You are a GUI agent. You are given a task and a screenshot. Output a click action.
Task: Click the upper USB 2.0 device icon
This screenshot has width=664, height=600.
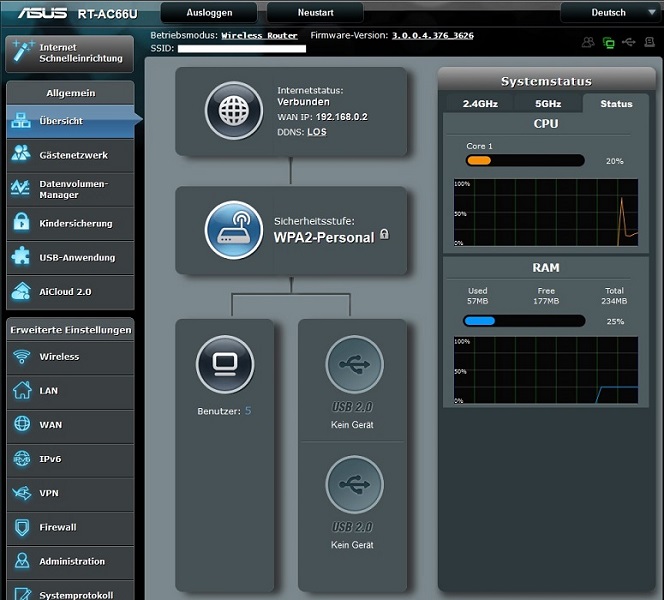click(x=354, y=364)
